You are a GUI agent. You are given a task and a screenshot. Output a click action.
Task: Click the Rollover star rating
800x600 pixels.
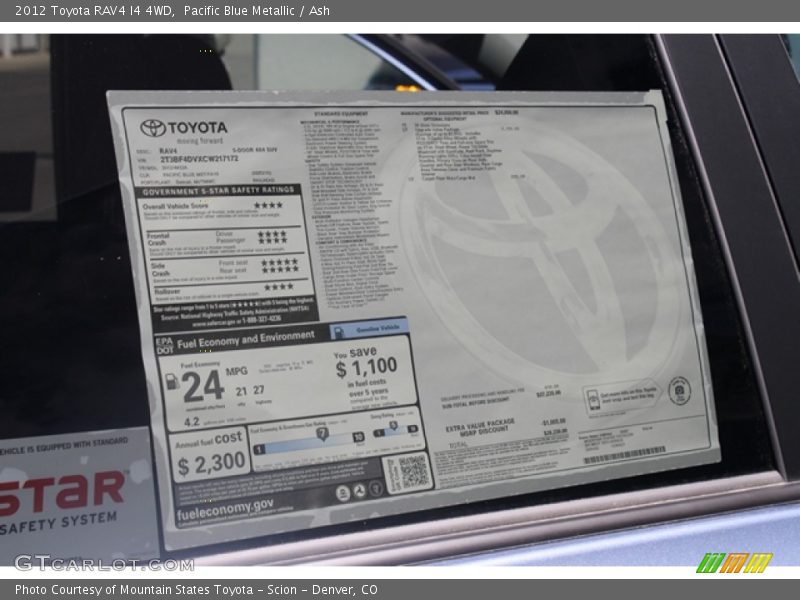point(279,287)
